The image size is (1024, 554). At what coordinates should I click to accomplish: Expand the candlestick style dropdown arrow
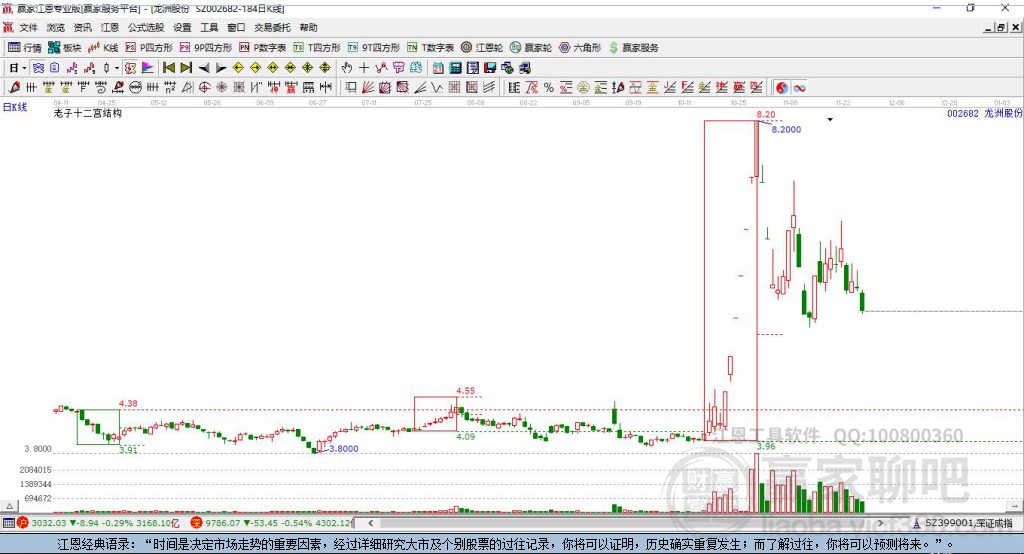117,68
